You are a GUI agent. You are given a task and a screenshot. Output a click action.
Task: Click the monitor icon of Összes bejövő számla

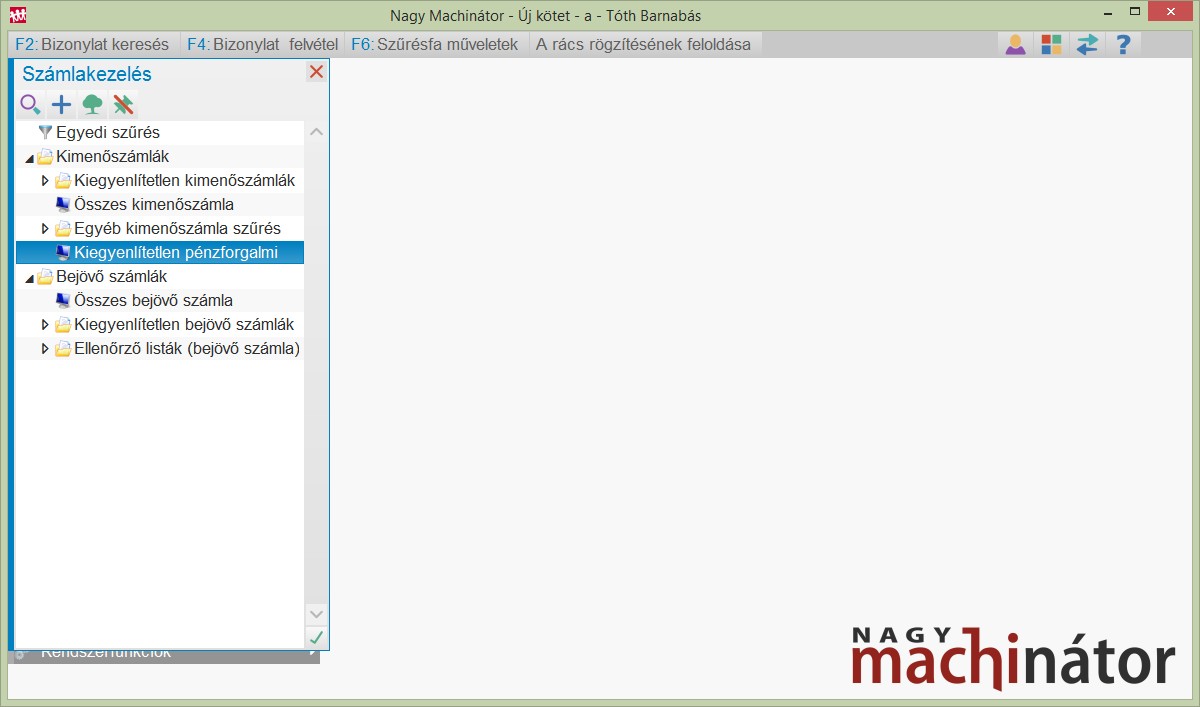63,300
